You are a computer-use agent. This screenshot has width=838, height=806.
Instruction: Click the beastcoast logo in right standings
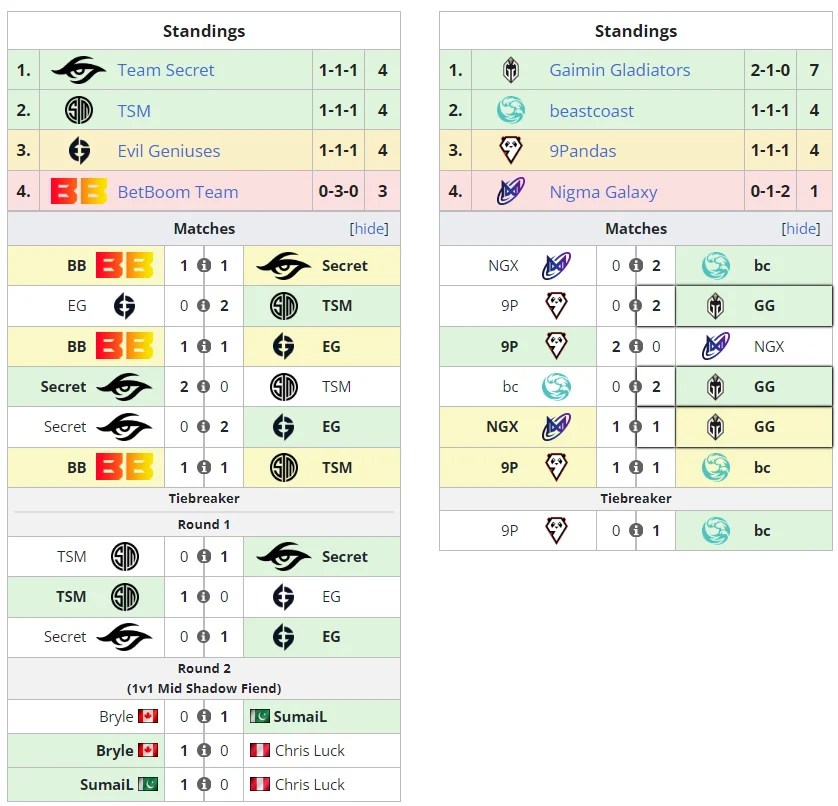click(x=511, y=110)
